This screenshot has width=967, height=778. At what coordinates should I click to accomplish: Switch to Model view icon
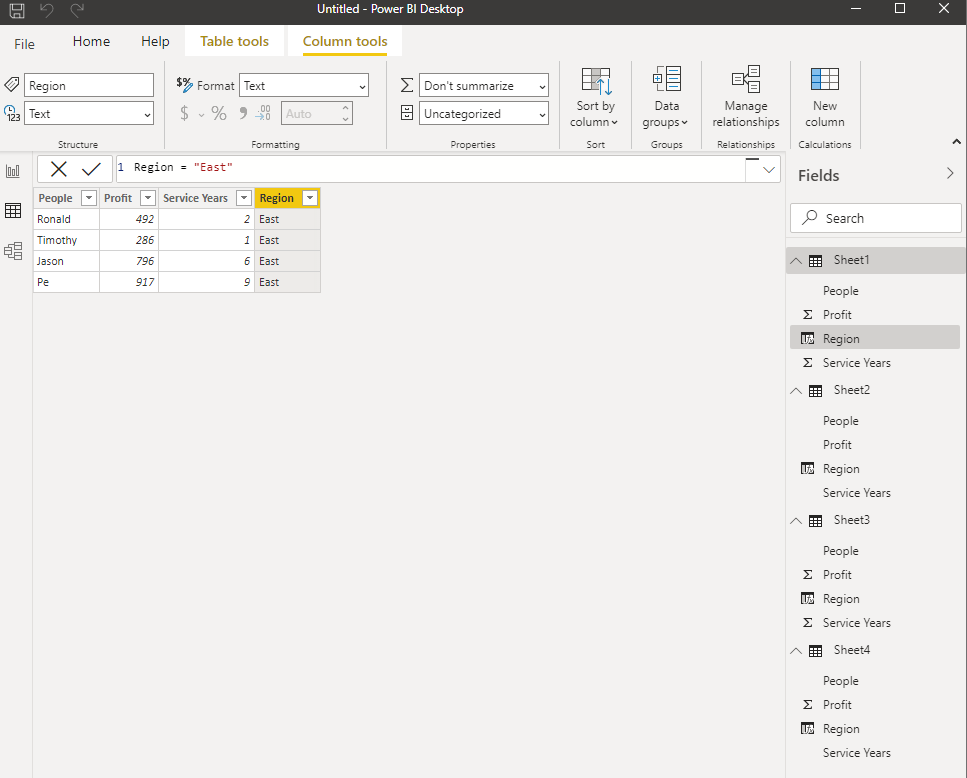(13, 251)
